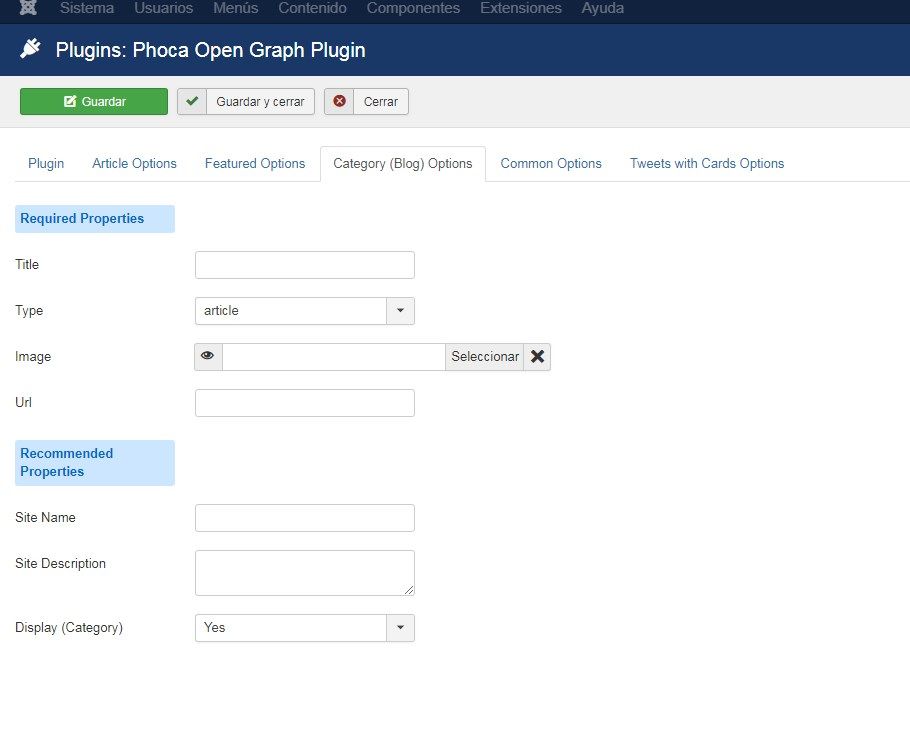
Task: Clear the Image field with the X icon
Action: coord(537,356)
